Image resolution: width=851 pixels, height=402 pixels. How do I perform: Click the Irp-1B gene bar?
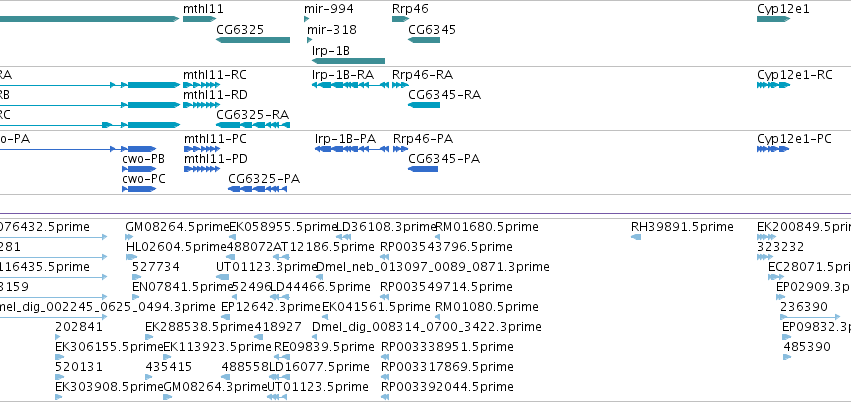point(348,61)
